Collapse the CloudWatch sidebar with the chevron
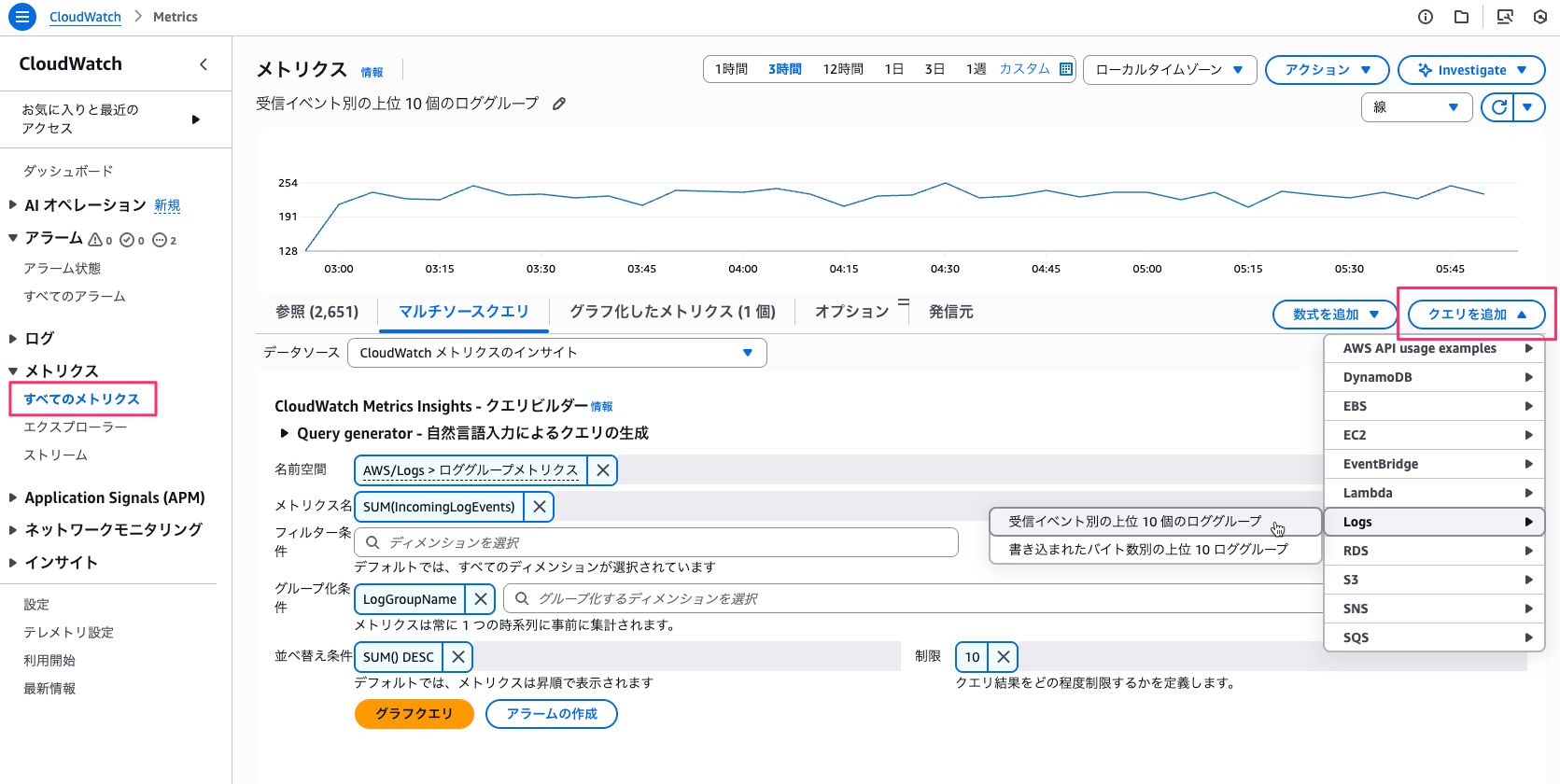Screen dimensions: 1560x784 [x=204, y=63]
